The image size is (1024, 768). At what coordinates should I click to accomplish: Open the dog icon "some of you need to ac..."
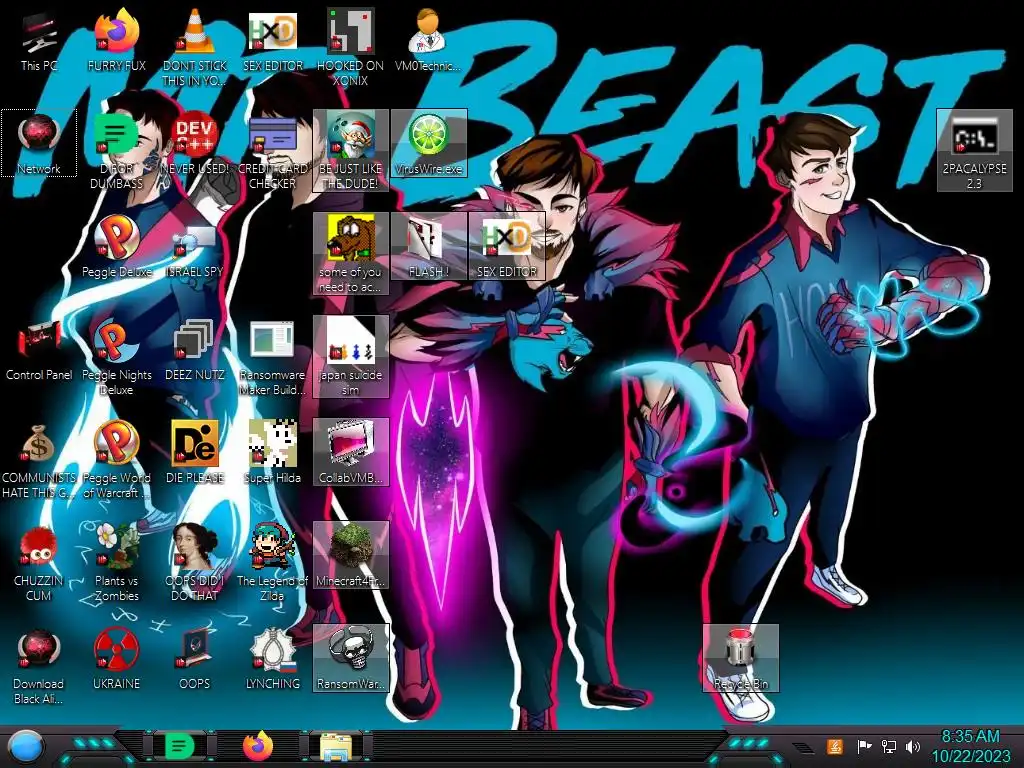351,253
